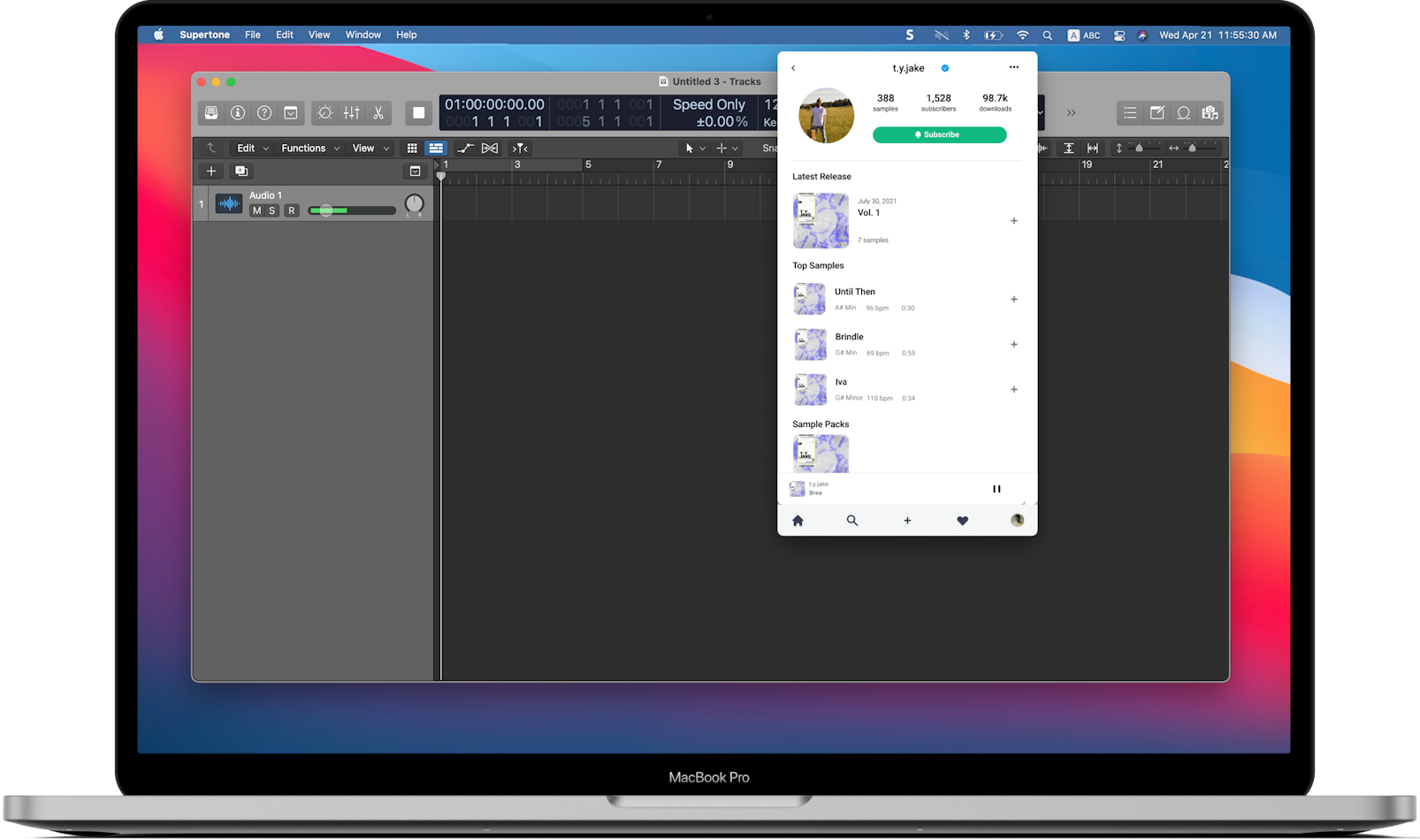Open the three-dot more options menu
Viewport: 1420px width, 840px height.
tap(1014, 67)
